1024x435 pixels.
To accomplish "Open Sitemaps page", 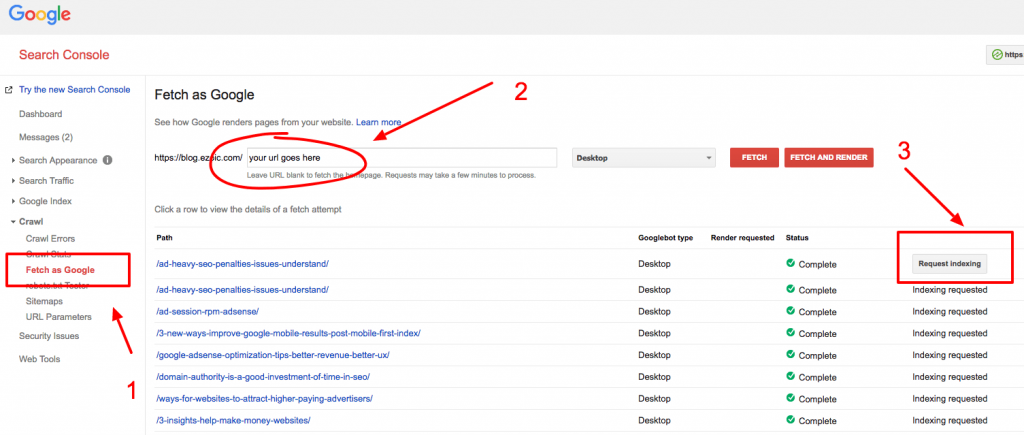I will click(44, 302).
